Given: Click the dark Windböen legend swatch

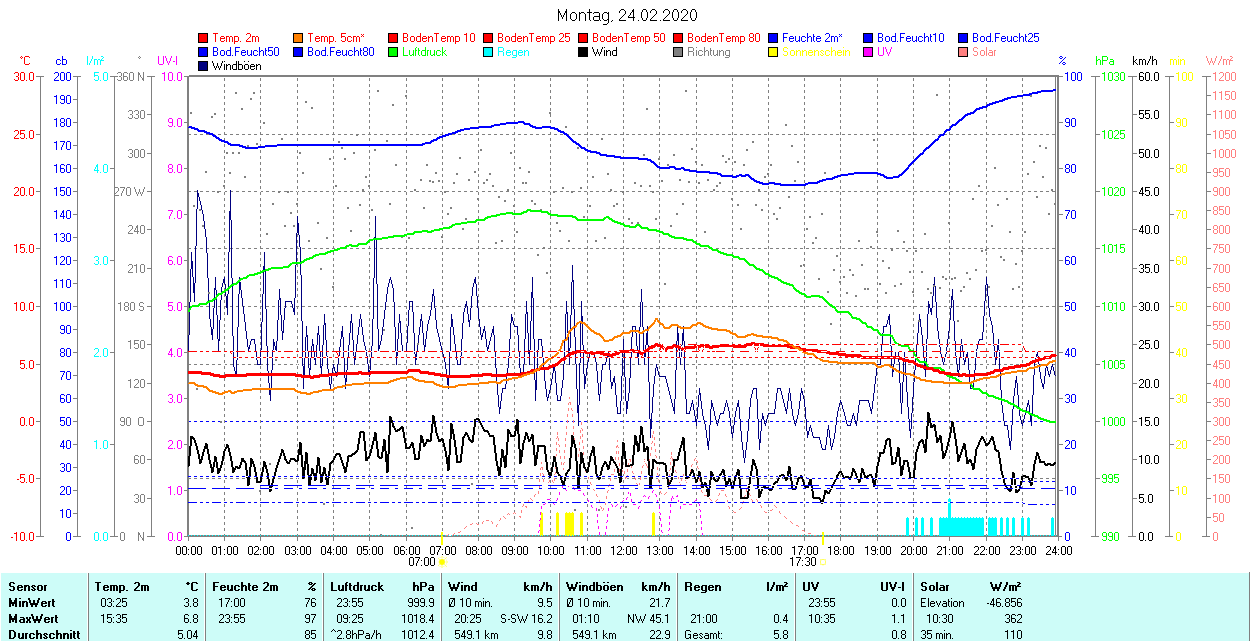Looking at the screenshot, I should [204, 66].
